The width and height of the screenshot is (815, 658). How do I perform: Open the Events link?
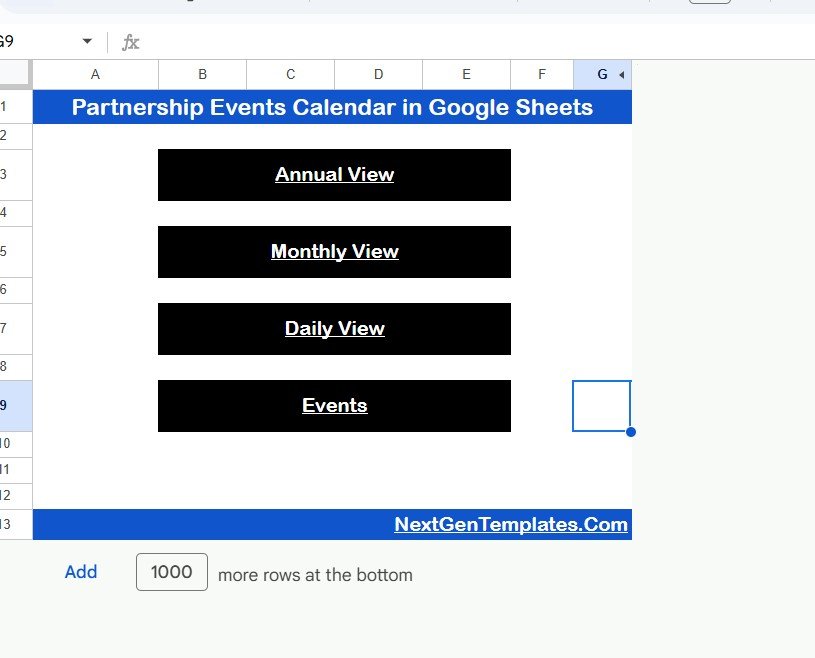coord(334,405)
